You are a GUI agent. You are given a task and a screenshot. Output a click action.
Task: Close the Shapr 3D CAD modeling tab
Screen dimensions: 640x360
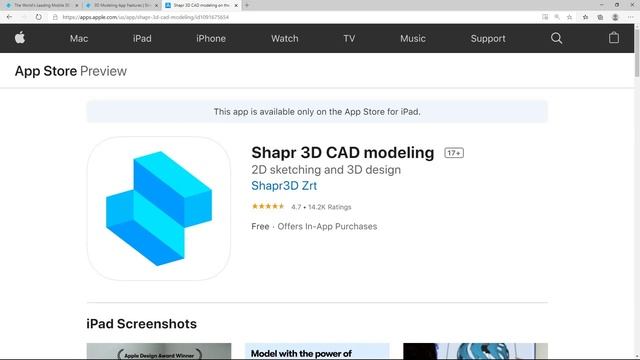click(236, 5)
